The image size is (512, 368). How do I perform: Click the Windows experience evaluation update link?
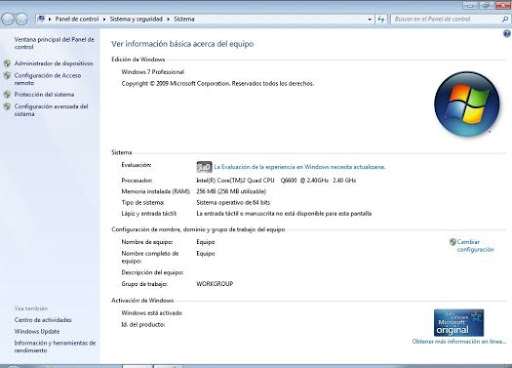299,167
